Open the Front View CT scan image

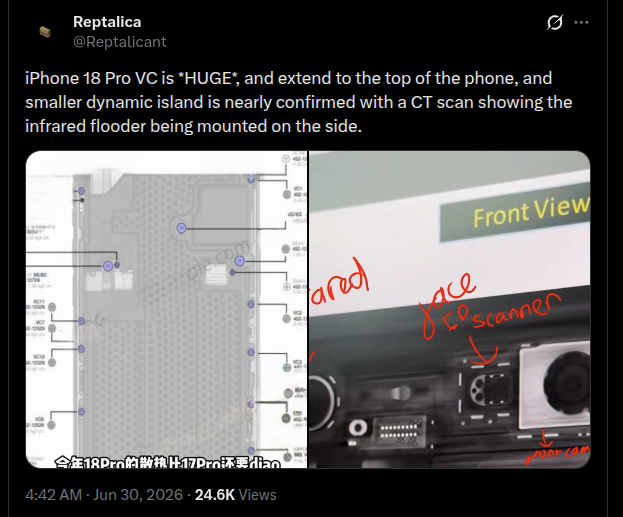449,309
